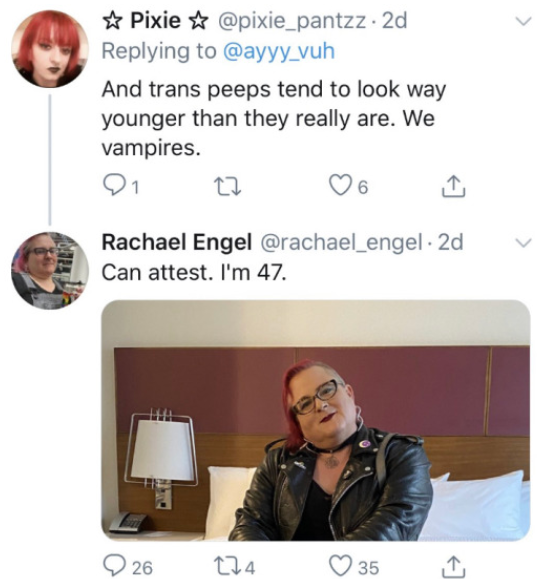Viewport: 539px width, 579px height.
Task: Click the Pixie display name
Action: point(155,20)
